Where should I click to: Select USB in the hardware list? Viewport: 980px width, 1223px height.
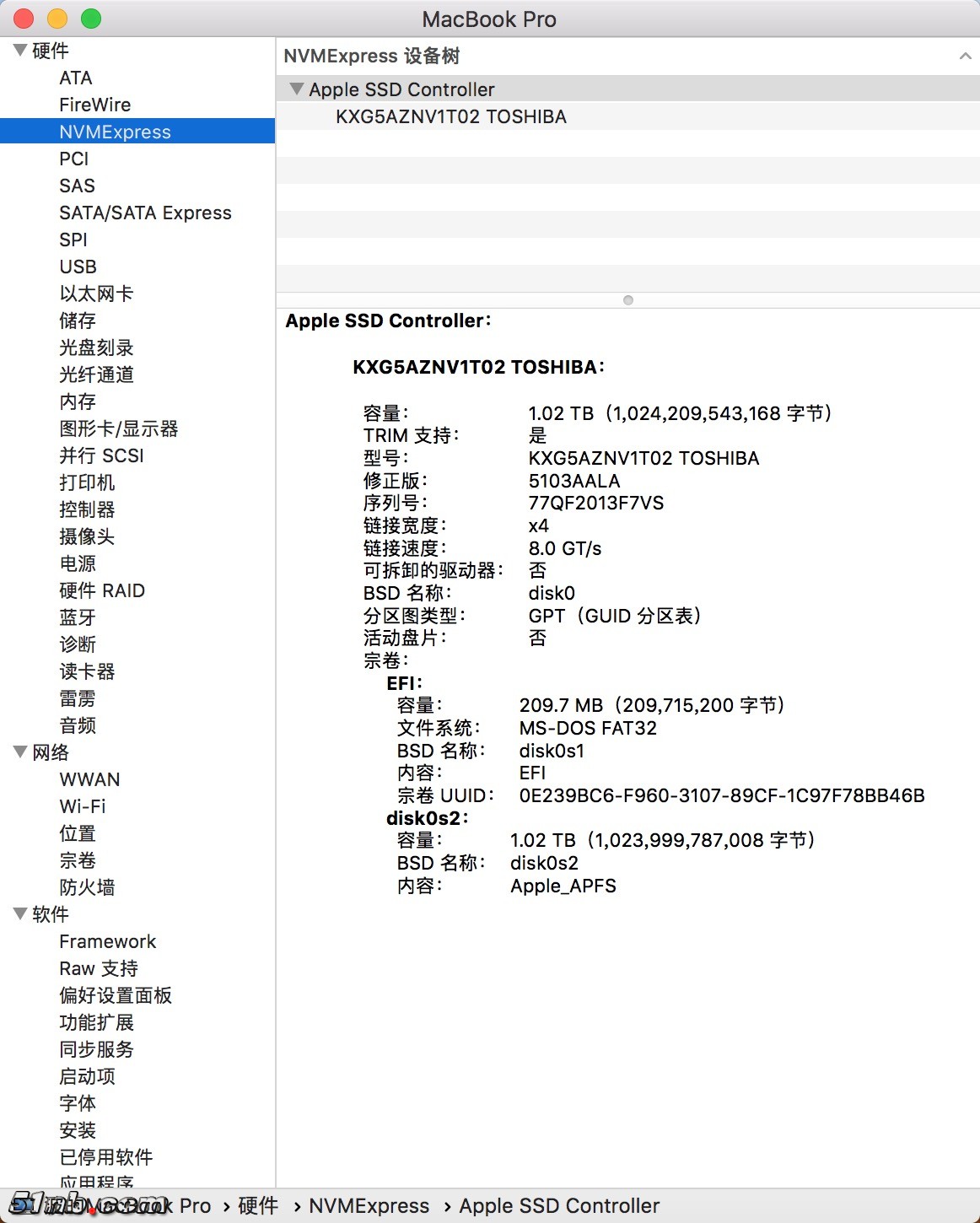pyautogui.click(x=77, y=267)
